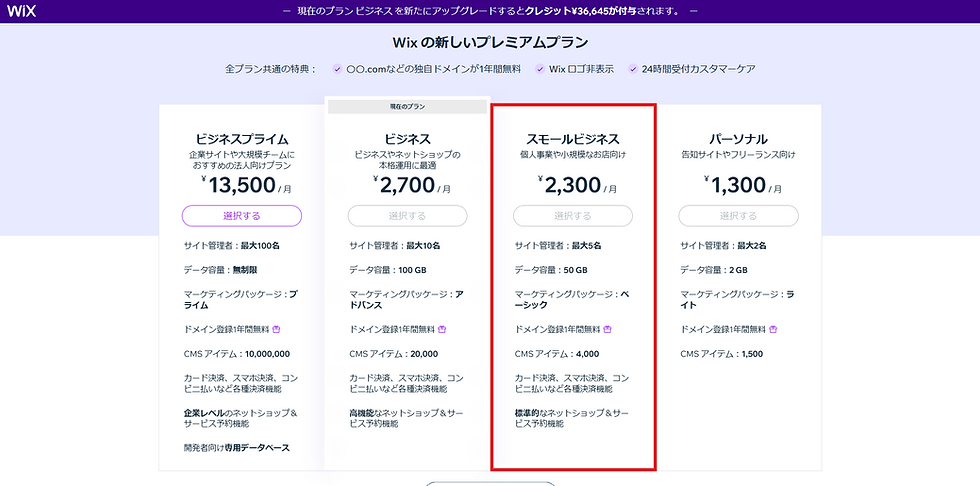Click サイト管理者：最大100名 text
980x486 pixels.
232,245
